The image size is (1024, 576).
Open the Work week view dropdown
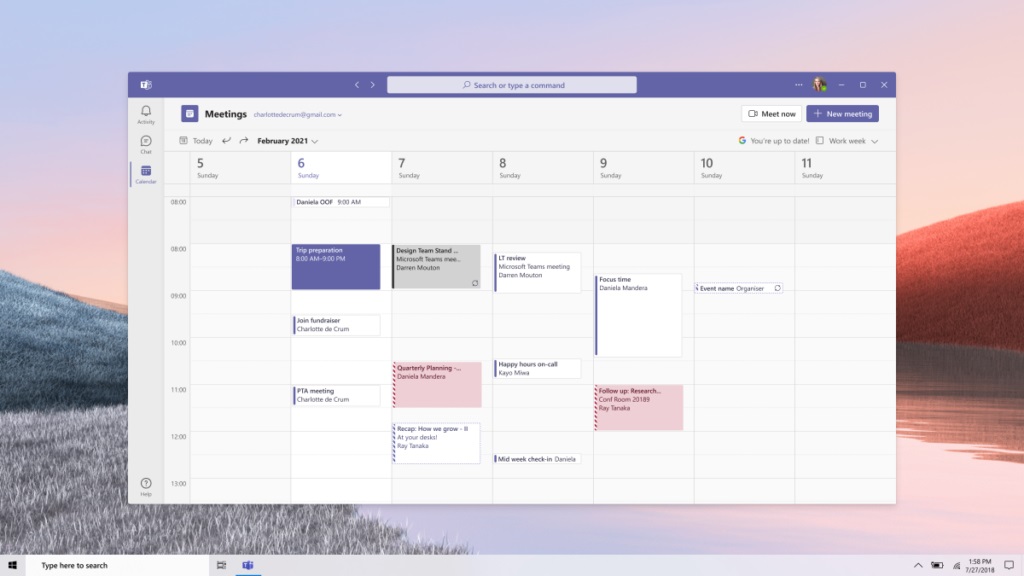click(846, 141)
